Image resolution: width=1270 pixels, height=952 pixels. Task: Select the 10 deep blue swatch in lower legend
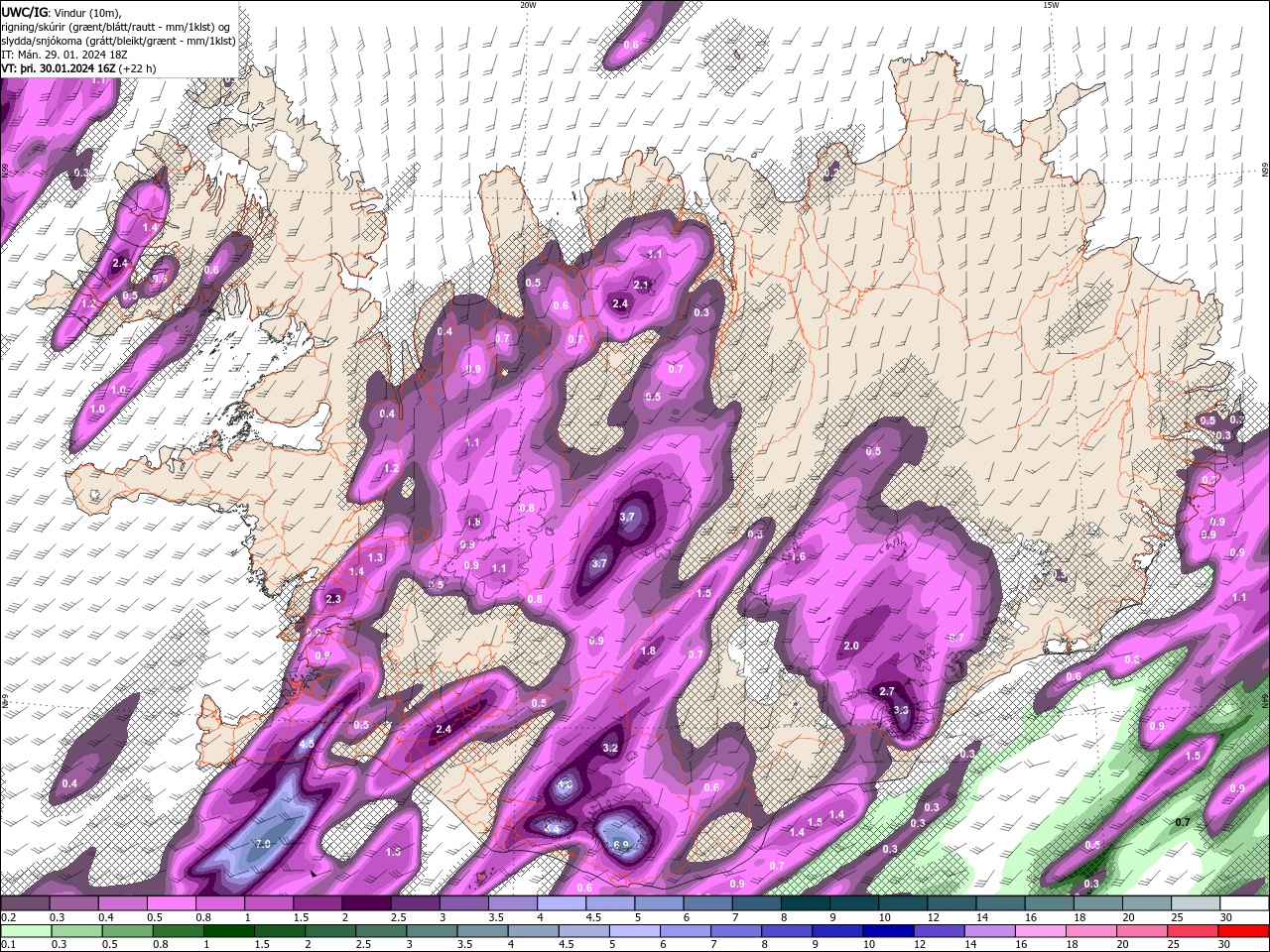[886, 931]
